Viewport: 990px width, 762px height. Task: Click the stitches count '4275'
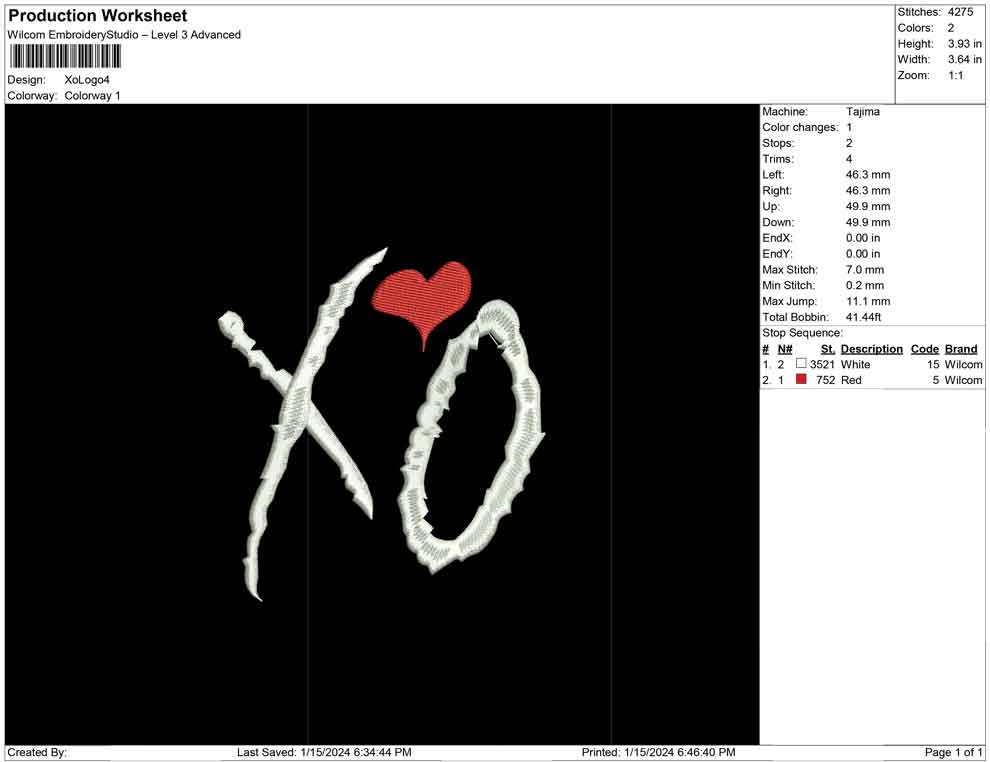pos(960,12)
